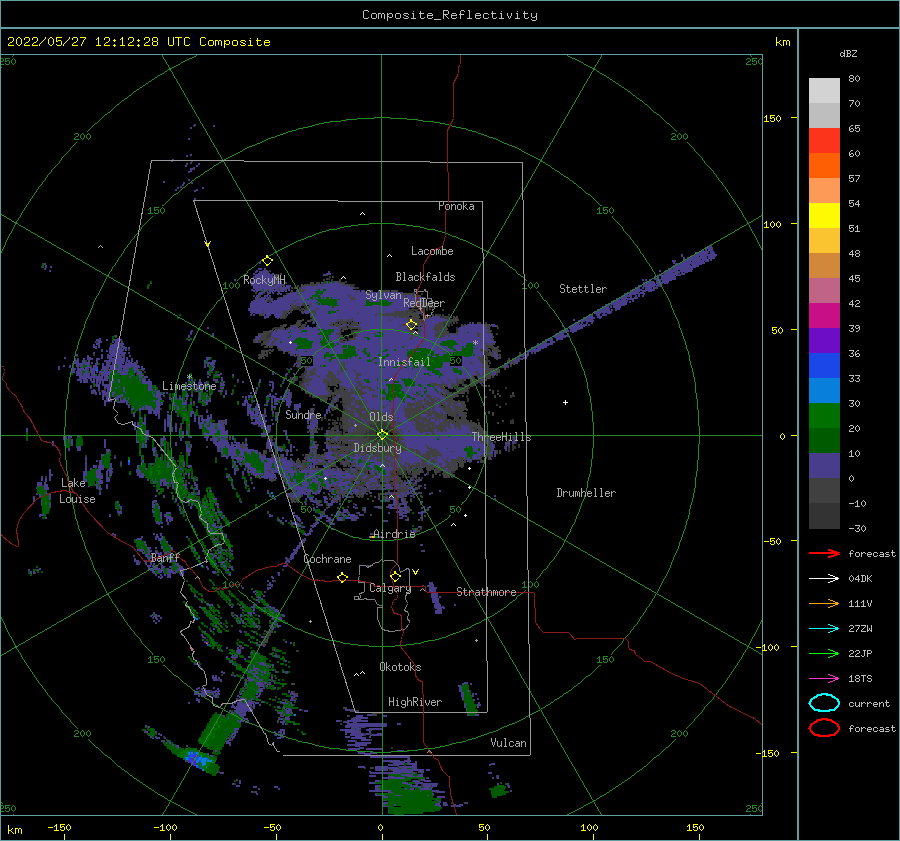The image size is (900, 841).
Task: Click the Calgary city label
Action: tap(390, 588)
